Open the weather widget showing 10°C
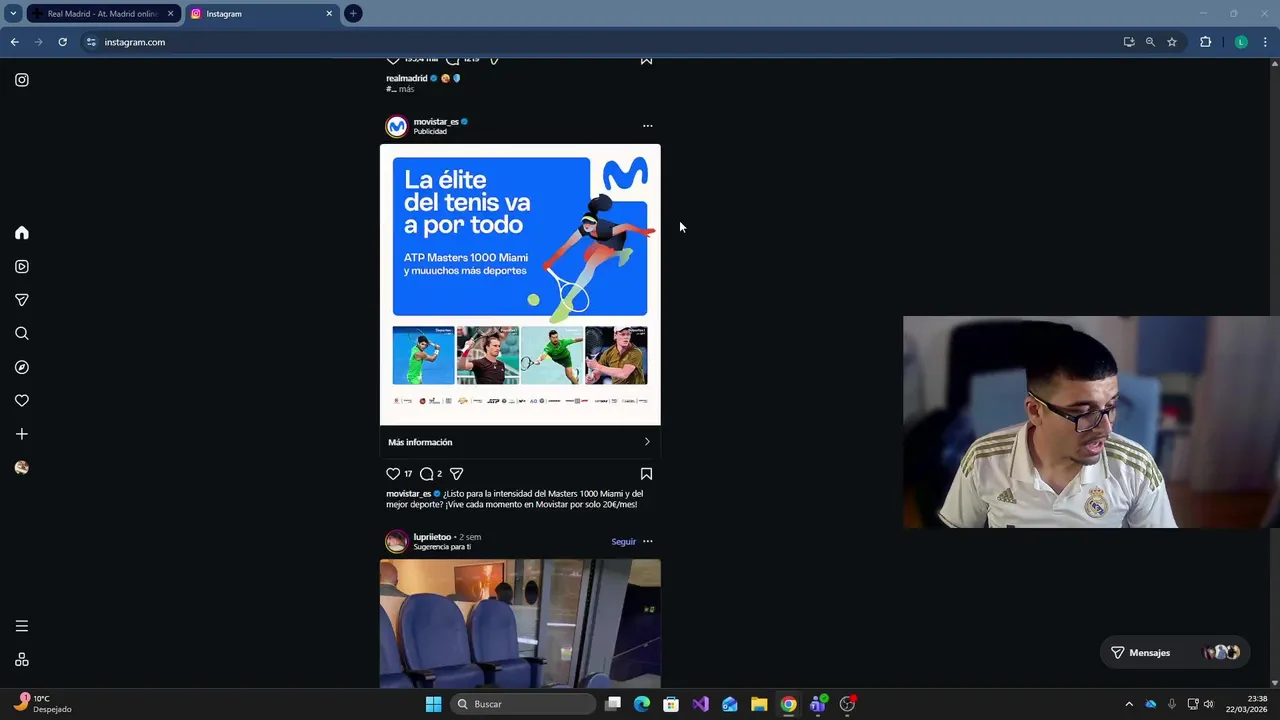Image resolution: width=1280 pixels, height=720 pixels. (x=42, y=704)
